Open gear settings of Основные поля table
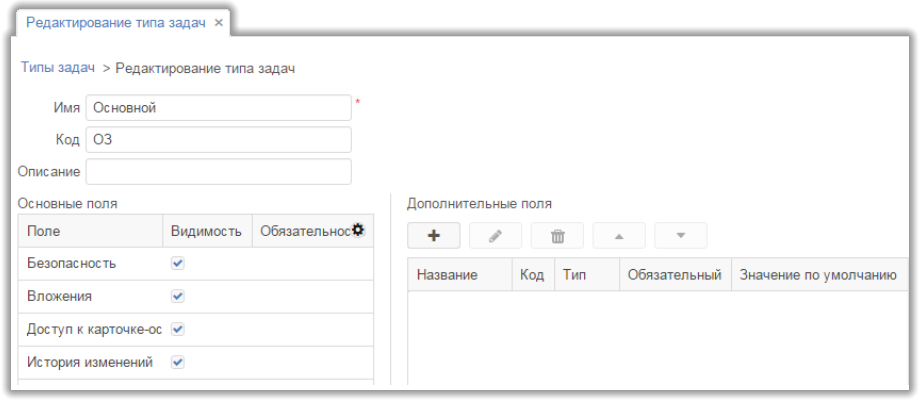The height and width of the screenshot is (400, 920). (x=358, y=231)
